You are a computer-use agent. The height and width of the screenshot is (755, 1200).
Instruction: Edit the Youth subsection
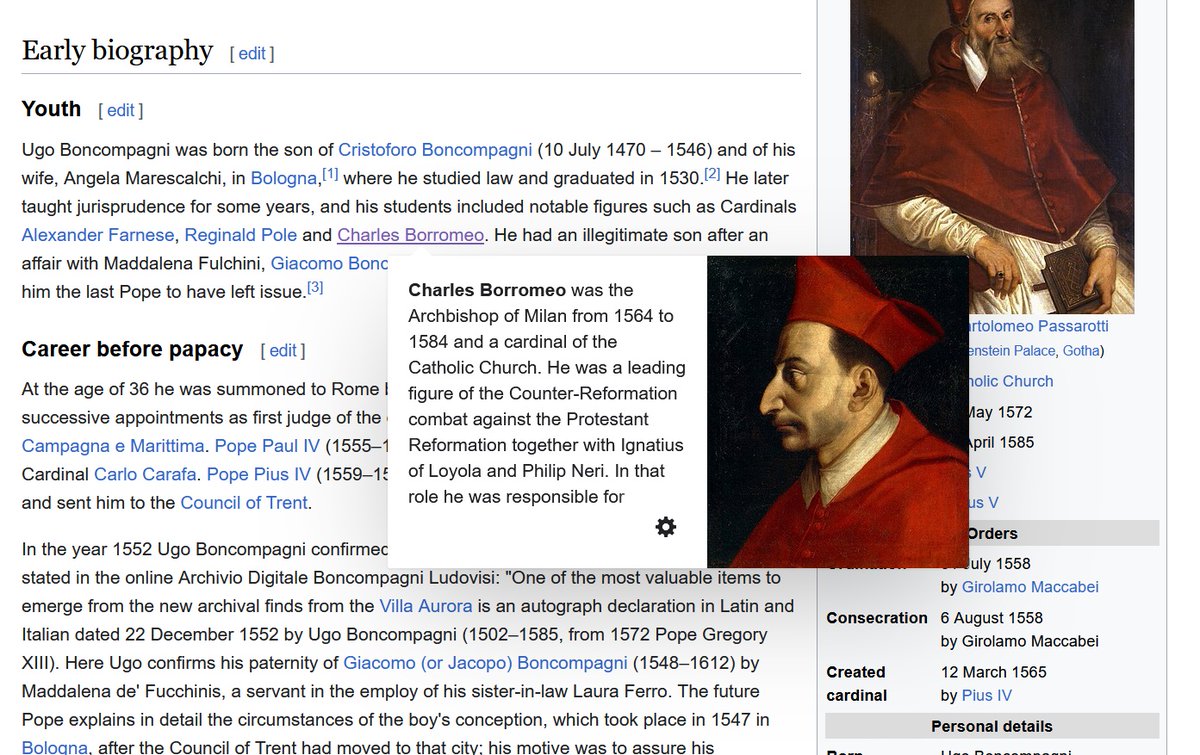pyautogui.click(x=120, y=110)
